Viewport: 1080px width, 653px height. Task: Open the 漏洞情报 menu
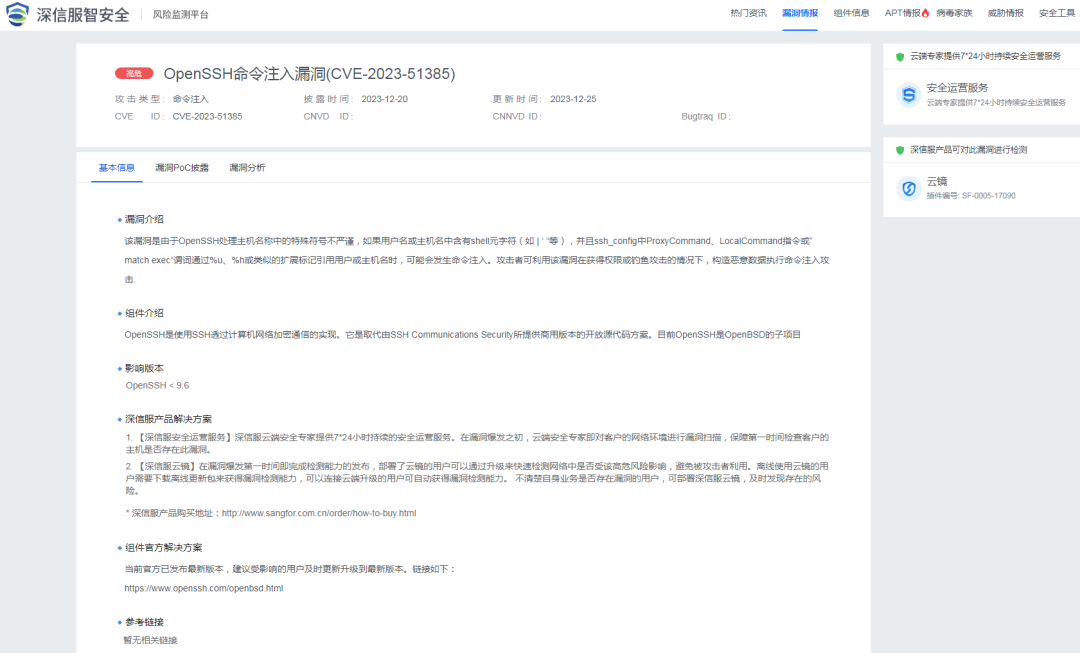pyautogui.click(x=800, y=13)
